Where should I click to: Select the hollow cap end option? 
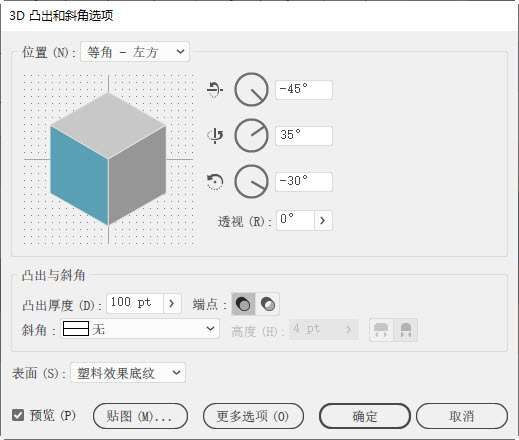(x=268, y=304)
